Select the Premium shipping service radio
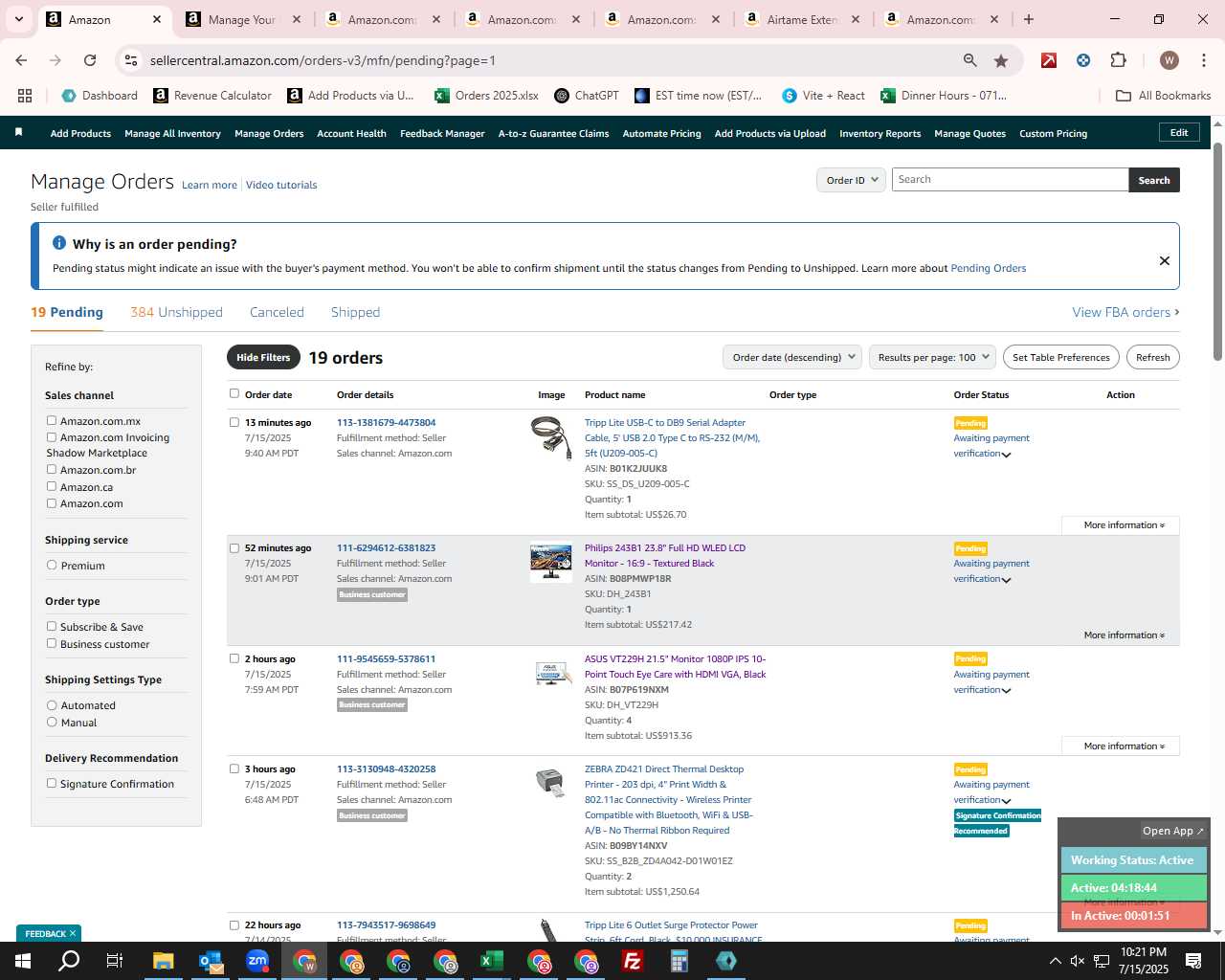The width and height of the screenshot is (1225, 980). click(52, 565)
